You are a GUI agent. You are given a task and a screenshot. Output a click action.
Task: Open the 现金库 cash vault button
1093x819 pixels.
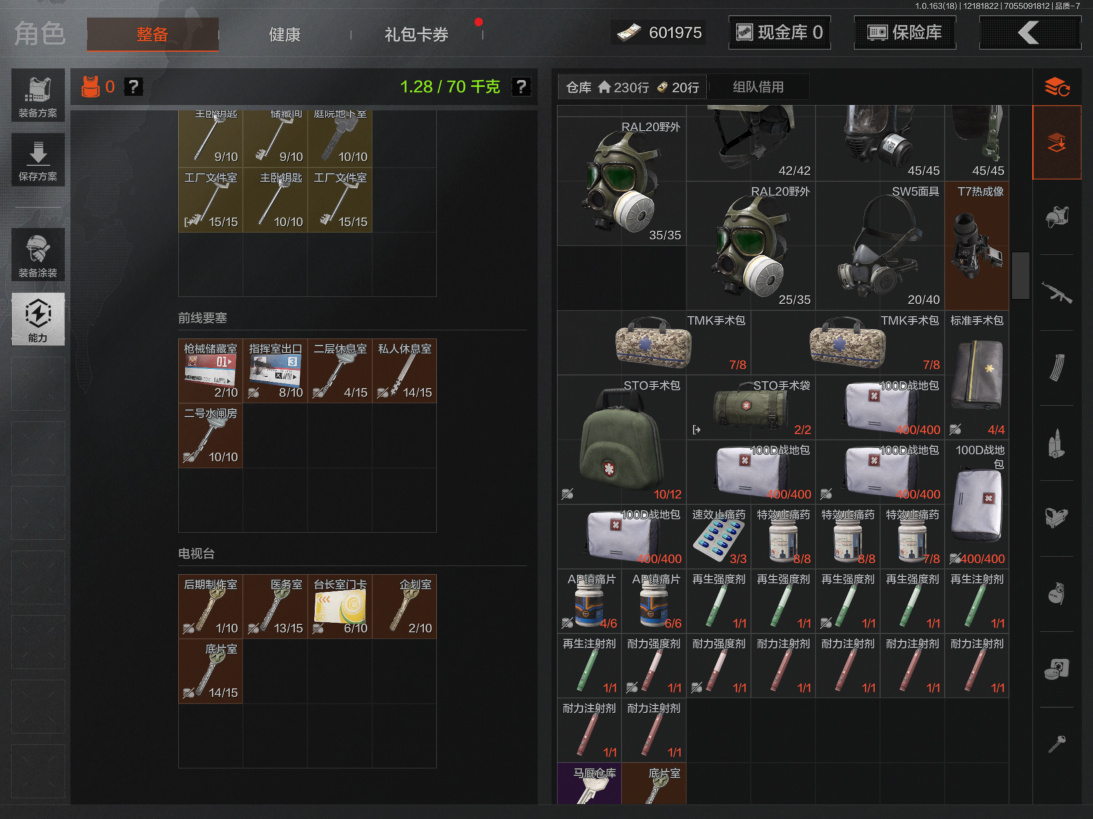[780, 33]
